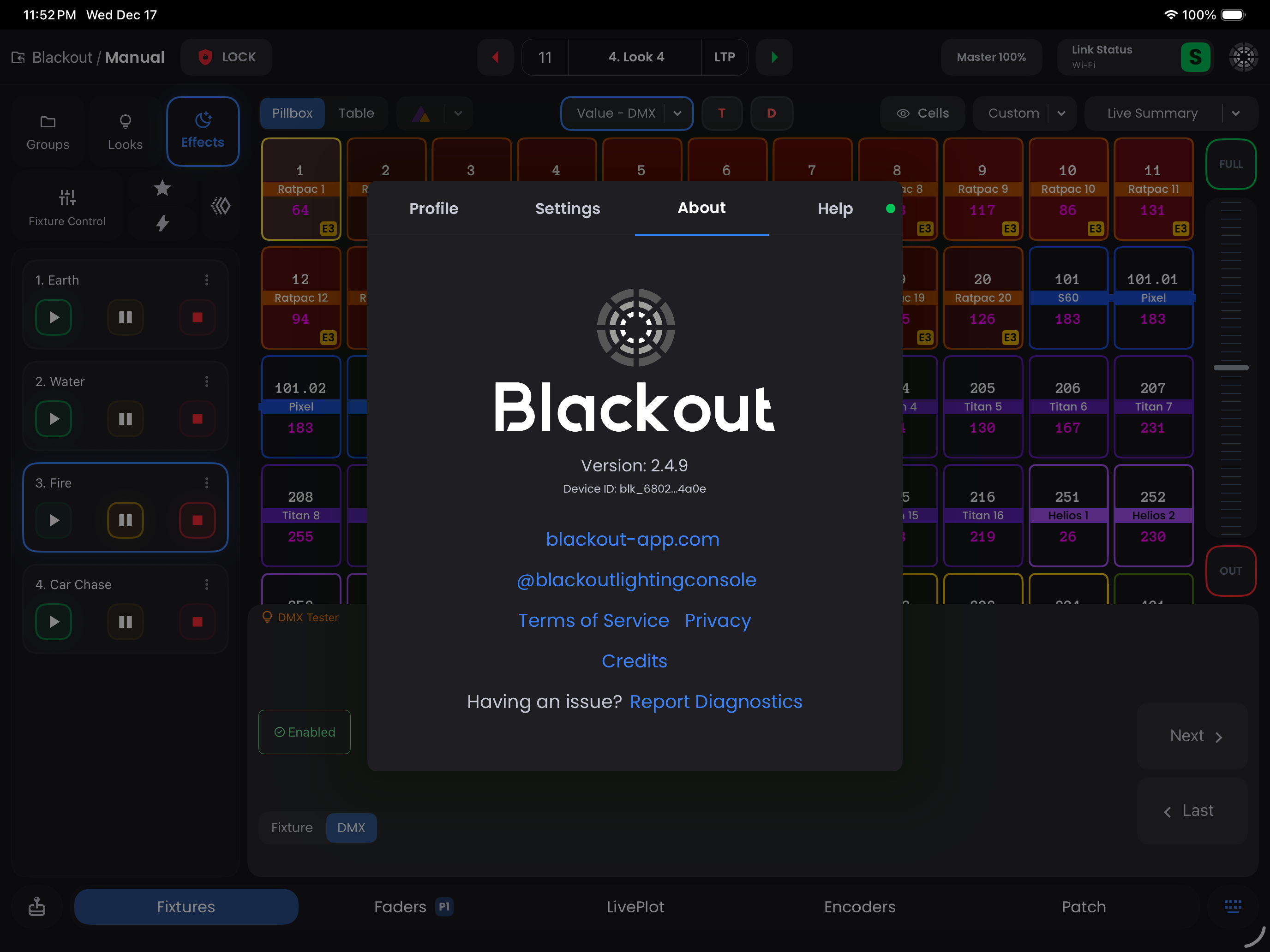Click the master intensity fader handle
Screen dimensions: 1270x952
[x=1230, y=367]
